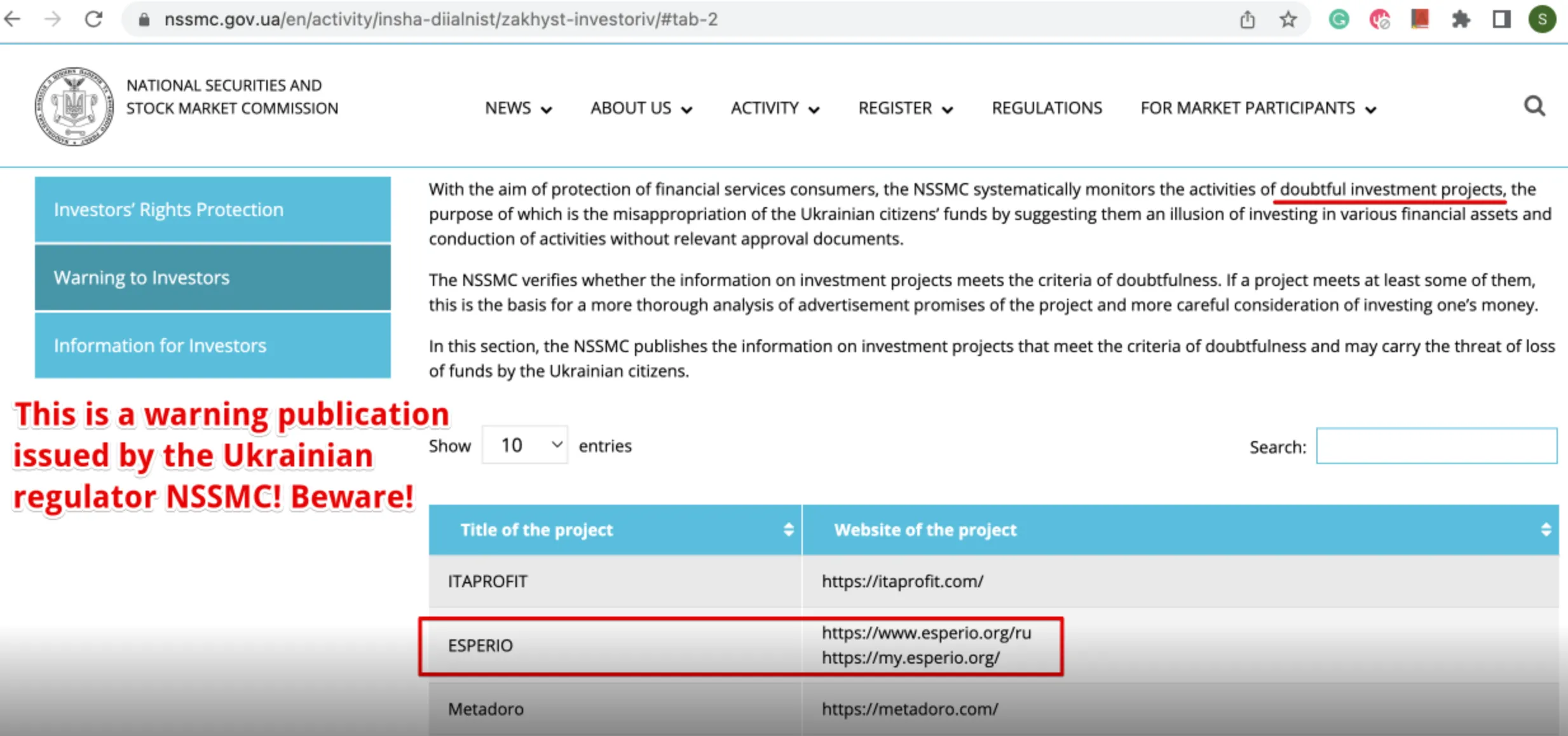Screen dimensions: 1568x736
Task: Sort by Title of the project column
Action: click(x=615, y=530)
